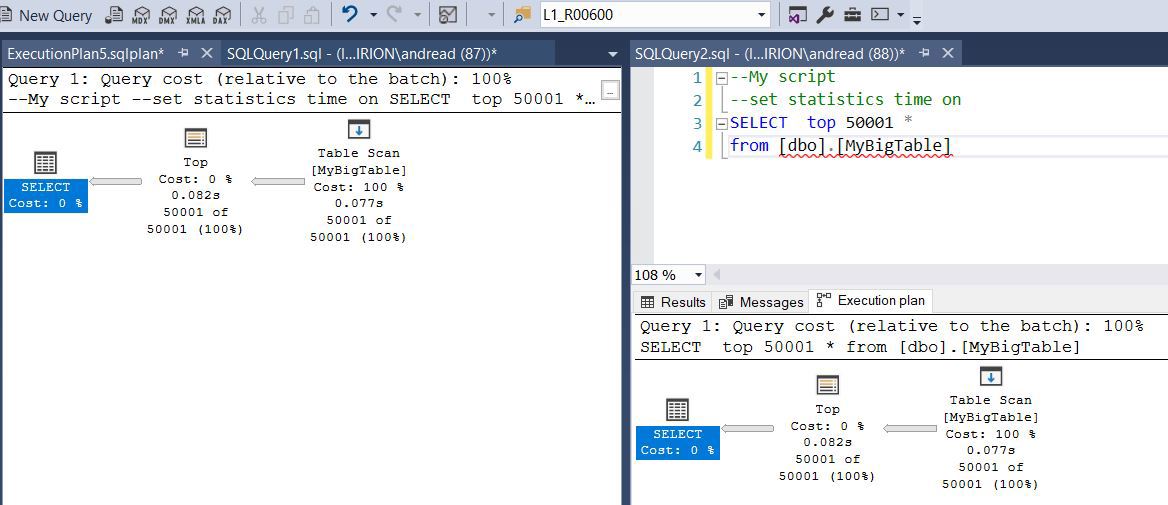Open the Toolbox briefcase icon

click(853, 15)
